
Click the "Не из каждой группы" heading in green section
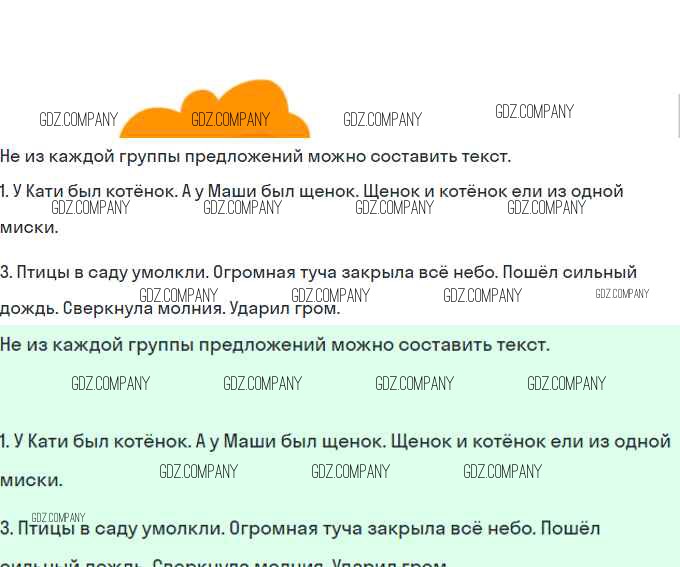point(274,345)
